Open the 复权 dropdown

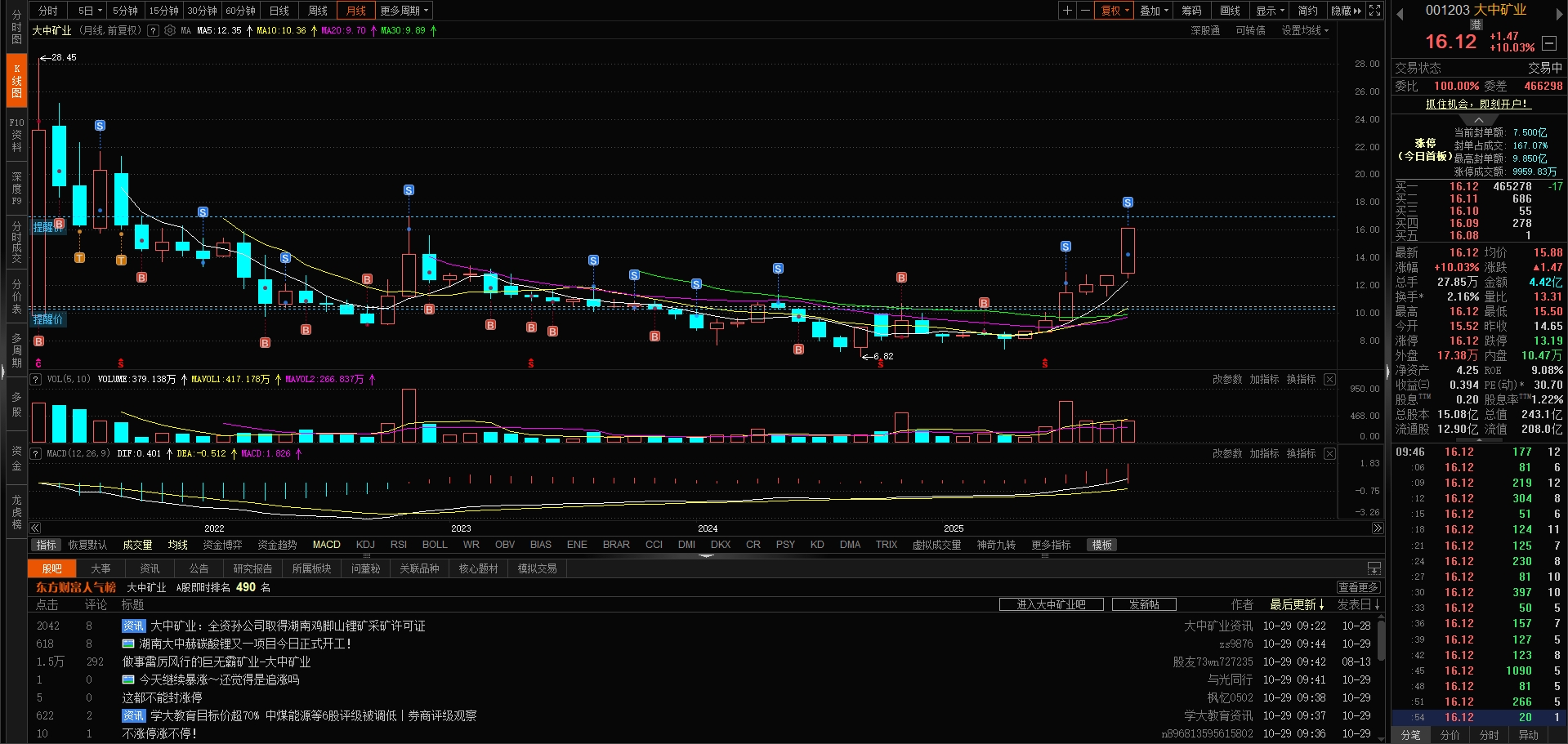1115,11
